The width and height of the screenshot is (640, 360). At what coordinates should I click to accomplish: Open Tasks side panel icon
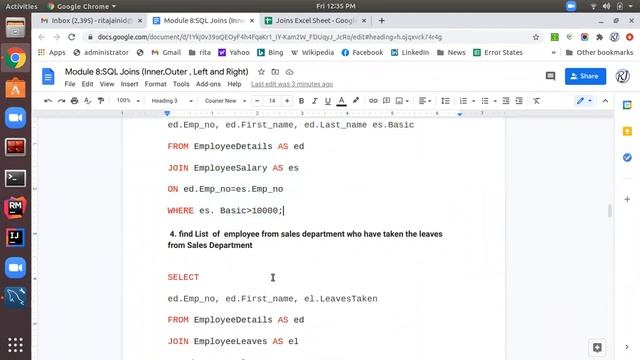click(627, 158)
